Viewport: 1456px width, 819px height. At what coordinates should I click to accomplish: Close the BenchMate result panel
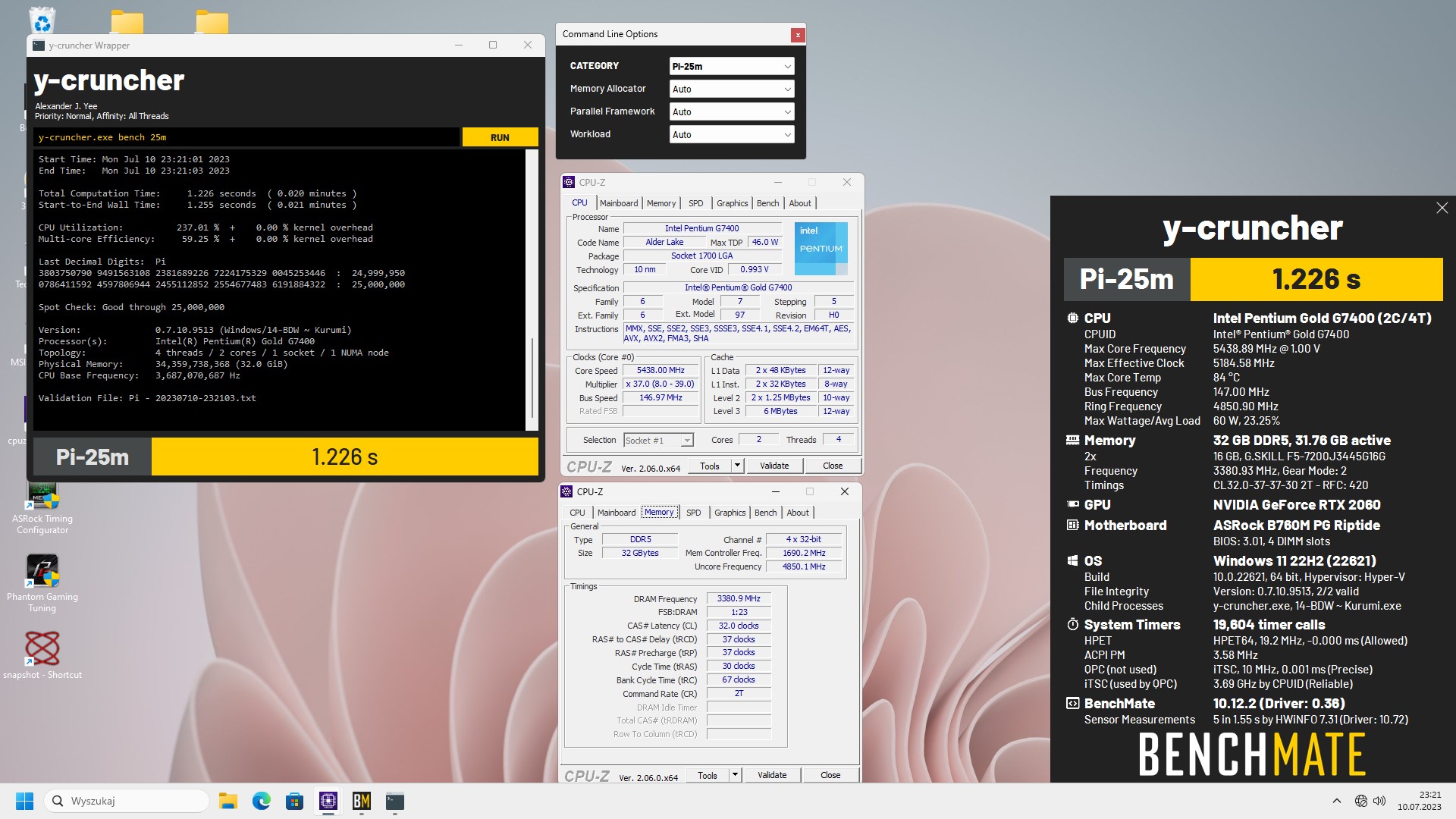pos(1442,208)
